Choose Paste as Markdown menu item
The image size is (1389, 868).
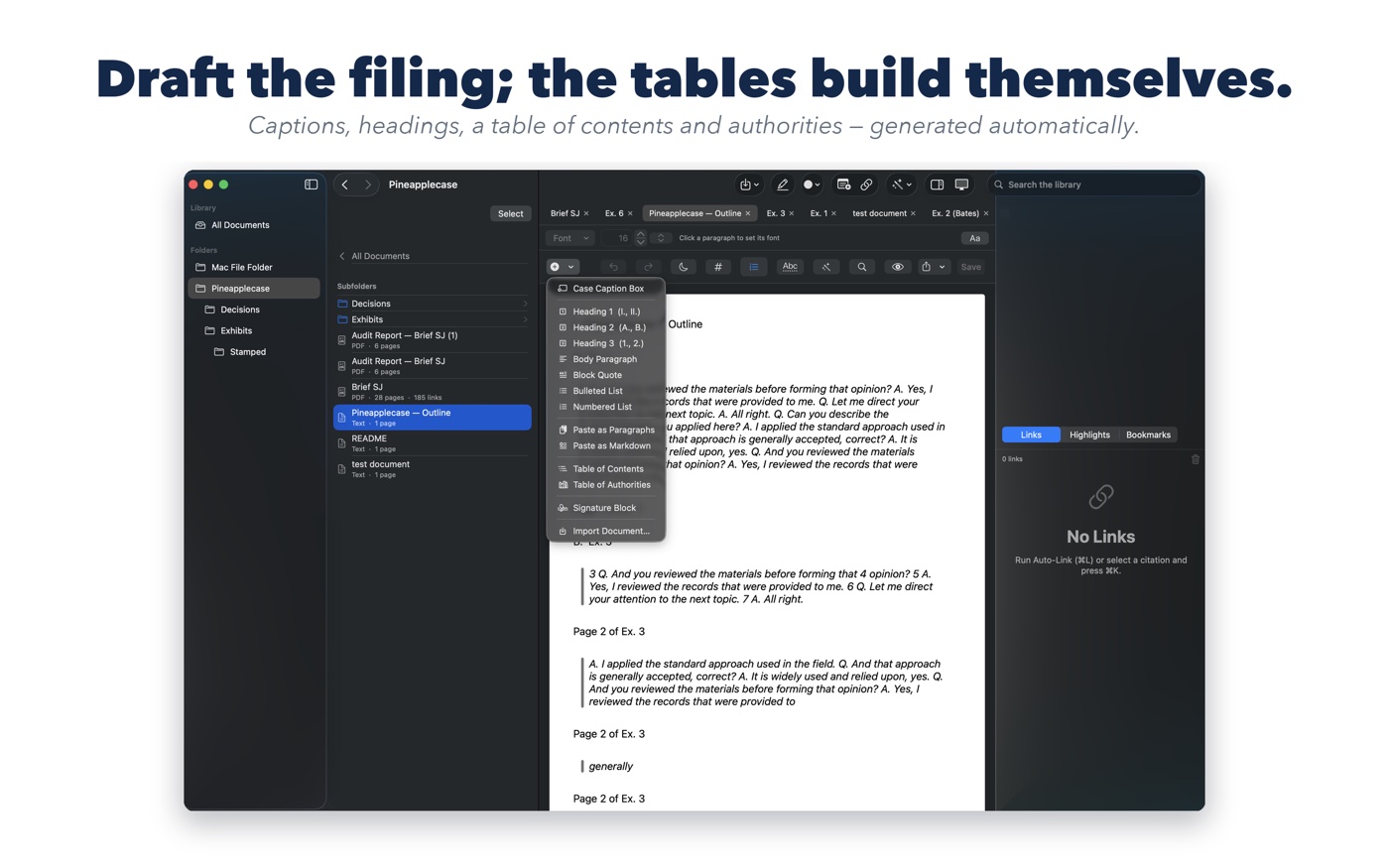pos(606,445)
